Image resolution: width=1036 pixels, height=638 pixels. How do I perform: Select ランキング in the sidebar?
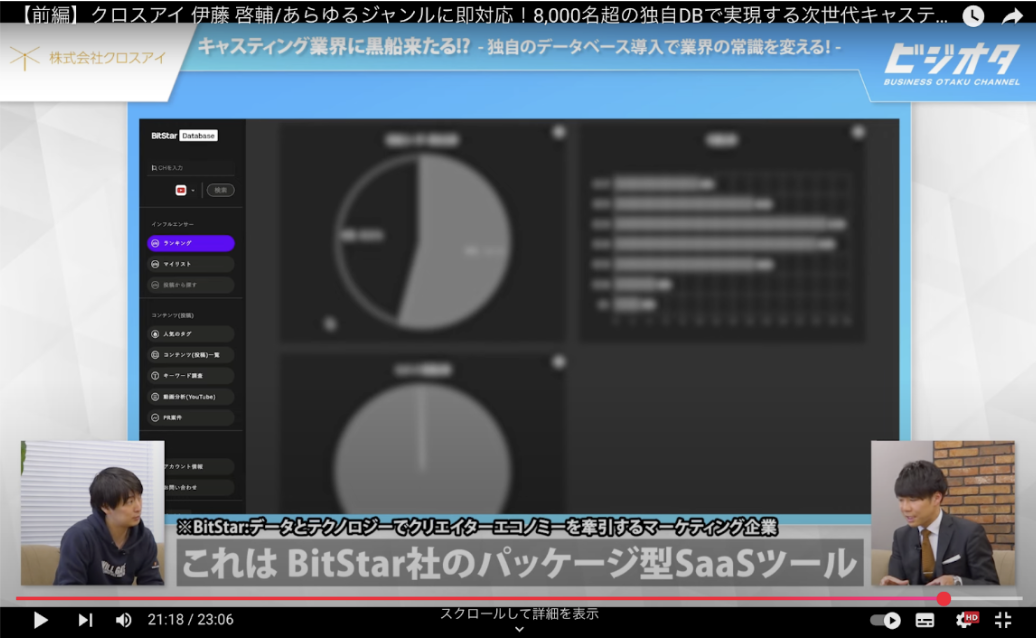(191, 243)
